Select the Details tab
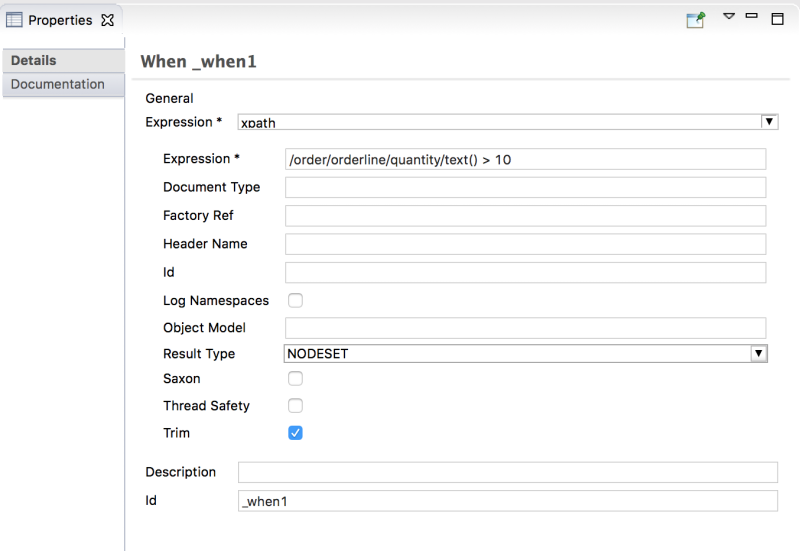Viewport: 800px width, 551px height. point(34,61)
